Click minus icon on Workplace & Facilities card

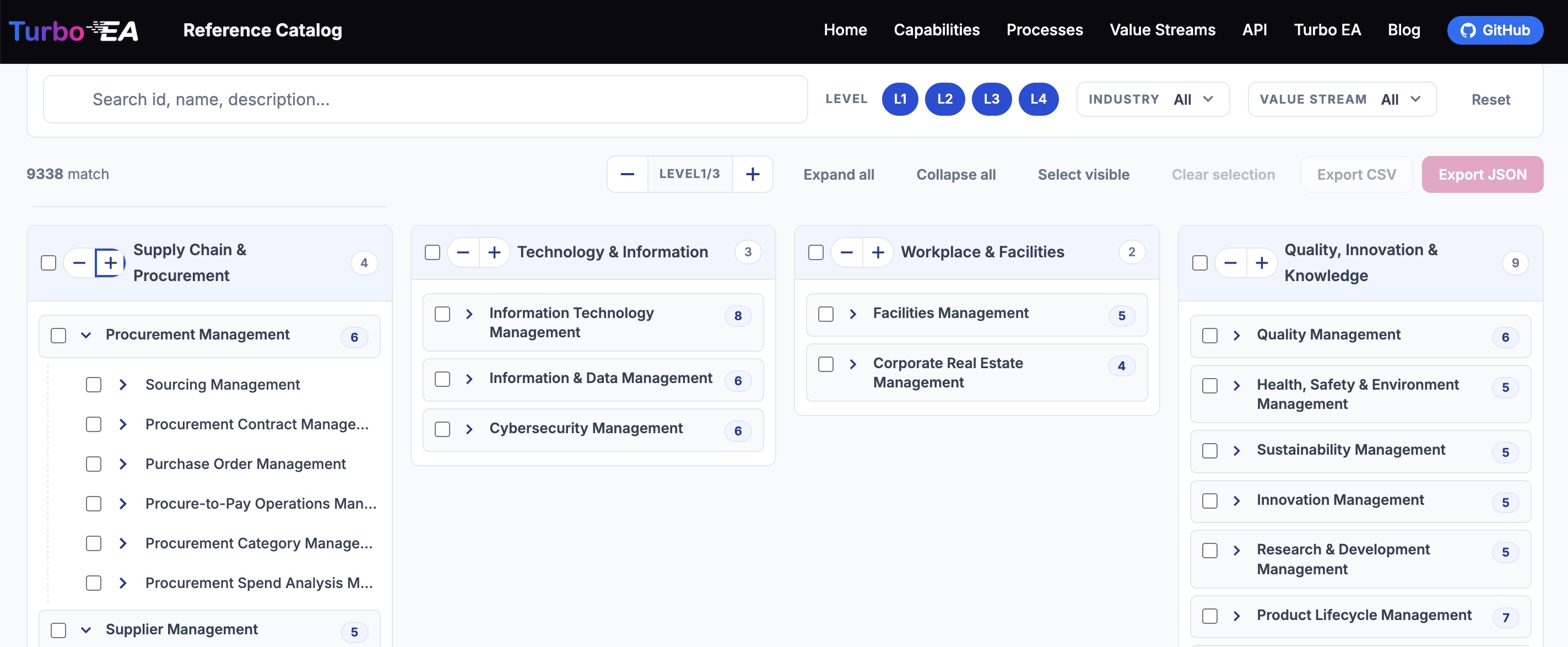[x=847, y=252]
